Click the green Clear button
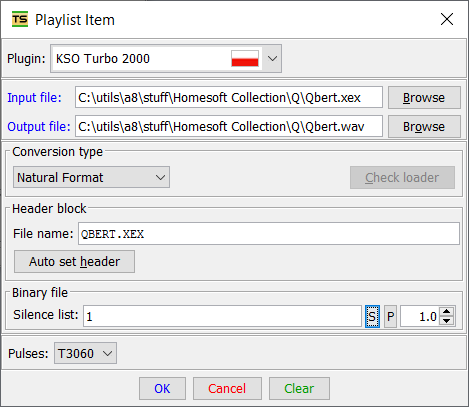Screen dimensions: 469x407 [299, 388]
